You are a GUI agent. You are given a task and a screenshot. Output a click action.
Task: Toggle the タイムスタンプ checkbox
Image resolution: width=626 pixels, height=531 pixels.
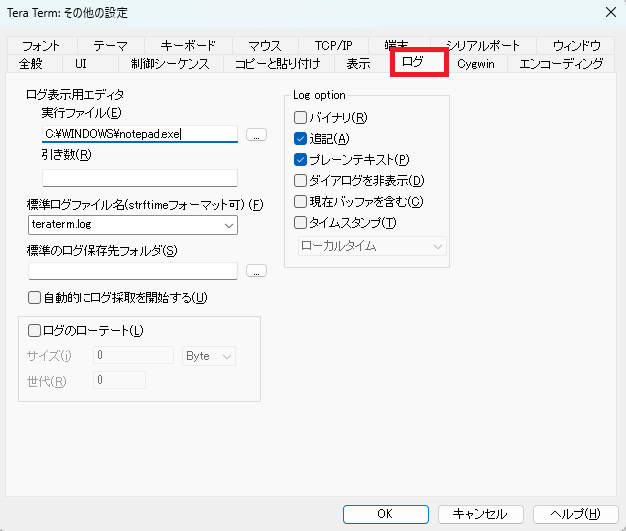click(x=301, y=223)
